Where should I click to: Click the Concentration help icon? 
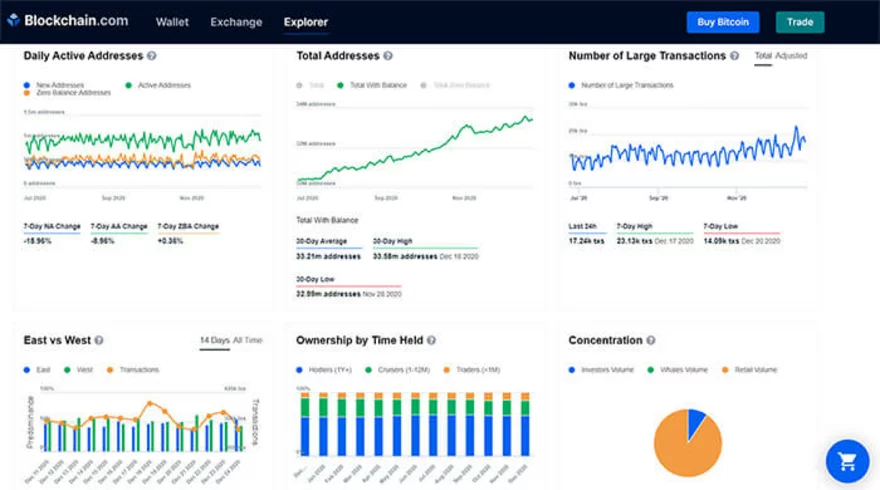[x=651, y=341]
